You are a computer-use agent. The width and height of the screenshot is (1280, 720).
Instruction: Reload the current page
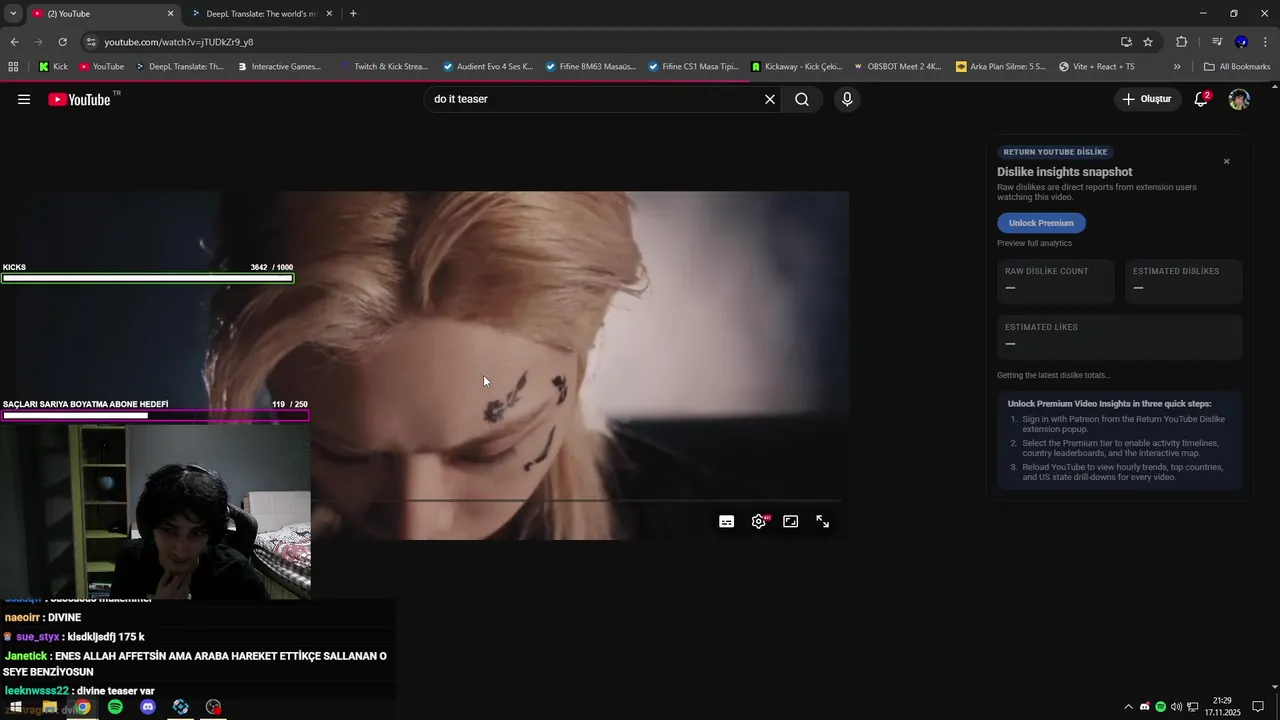pos(62,42)
